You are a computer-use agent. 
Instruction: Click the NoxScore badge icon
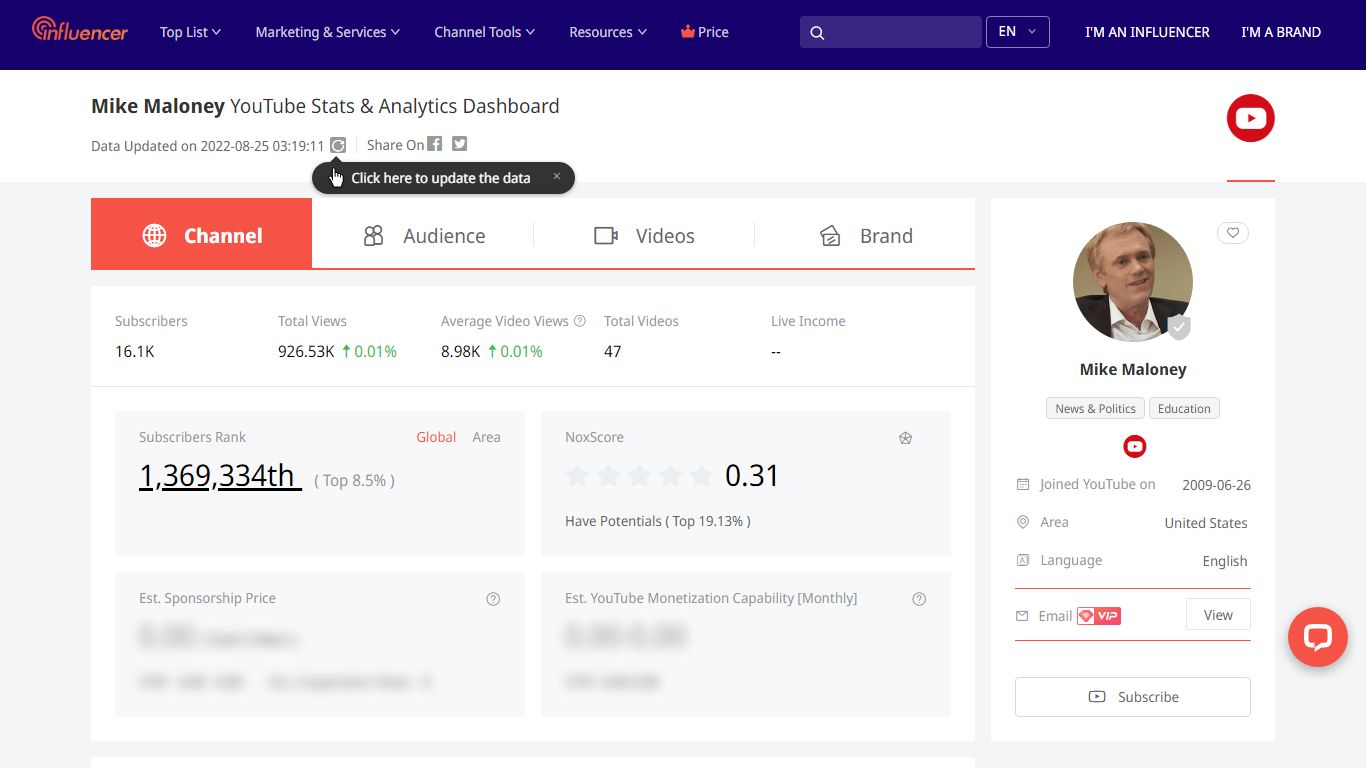(906, 438)
